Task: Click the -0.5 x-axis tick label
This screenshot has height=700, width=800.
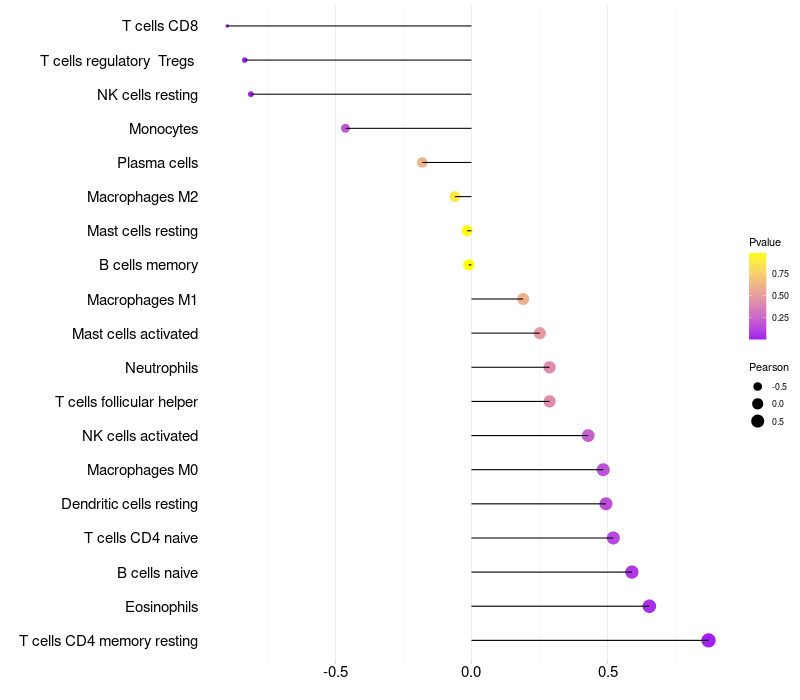Action: pos(336,672)
